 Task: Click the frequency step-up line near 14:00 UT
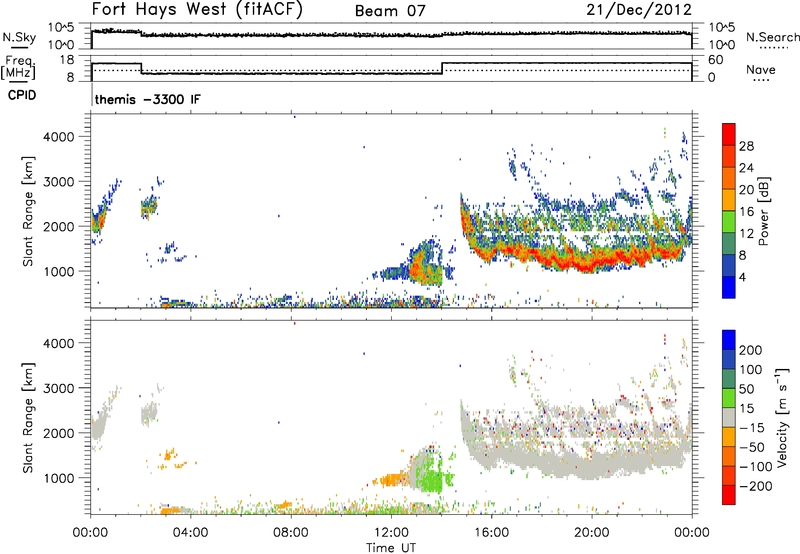[442, 68]
